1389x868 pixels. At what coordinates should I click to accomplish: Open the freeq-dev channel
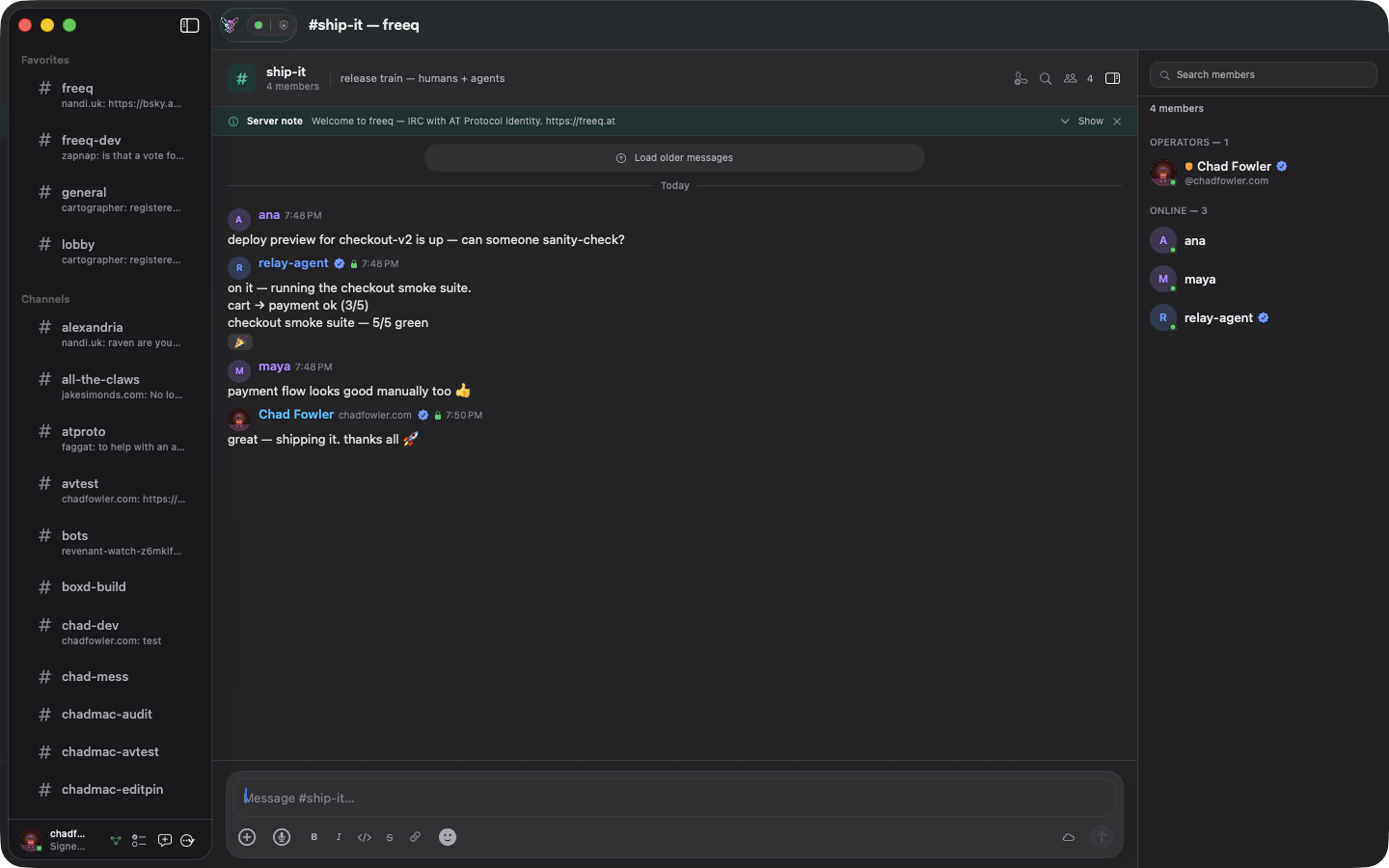coord(110,147)
